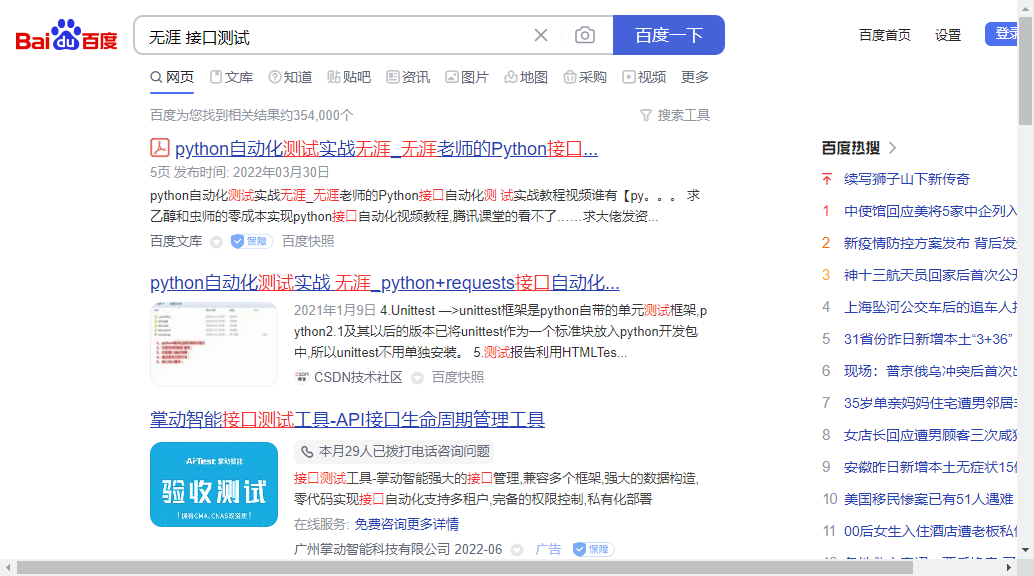Expand dropdown arrow next to CSDN技术社区
1034x576 pixels.
pos(417,378)
